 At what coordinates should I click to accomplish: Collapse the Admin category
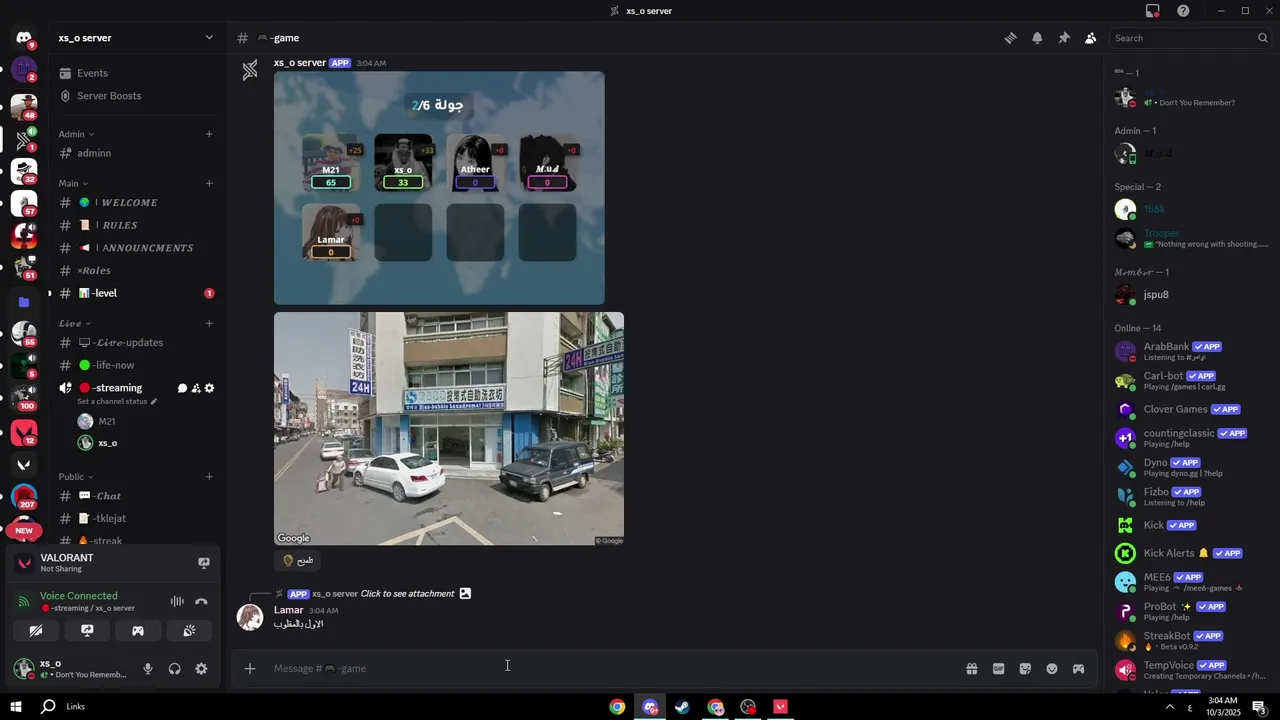coord(76,134)
